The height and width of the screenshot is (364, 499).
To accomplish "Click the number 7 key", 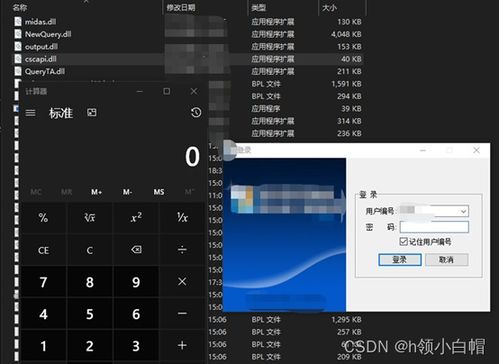I will coord(43,282).
